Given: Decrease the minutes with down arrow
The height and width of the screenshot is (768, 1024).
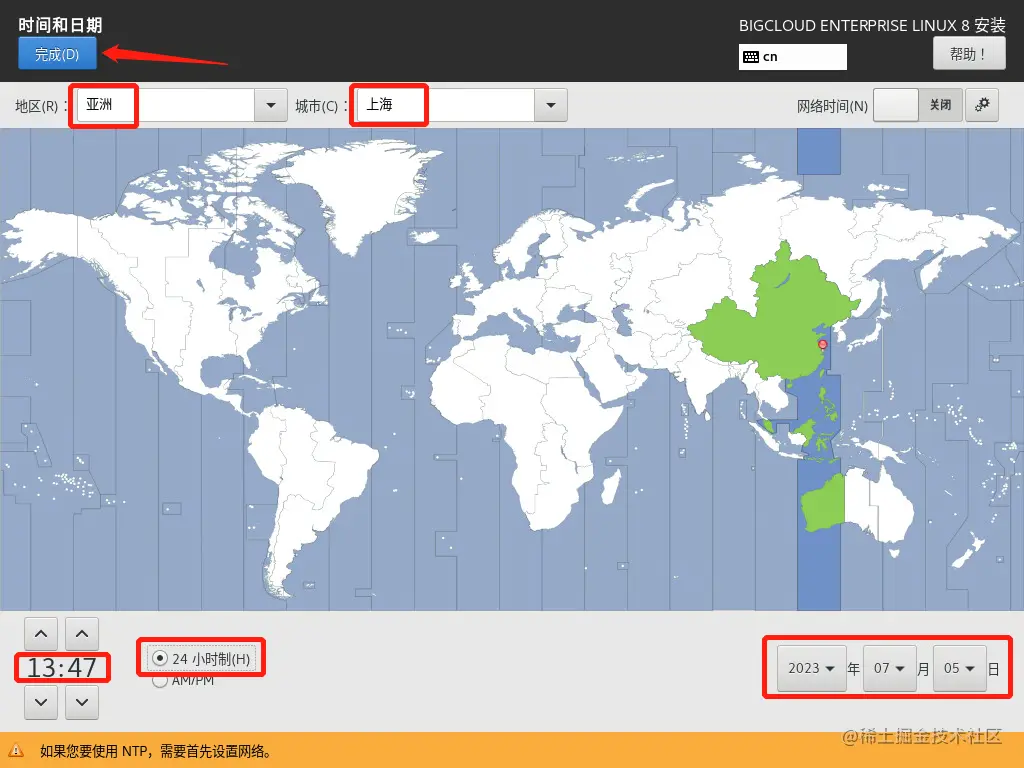Looking at the screenshot, I should [x=82, y=702].
